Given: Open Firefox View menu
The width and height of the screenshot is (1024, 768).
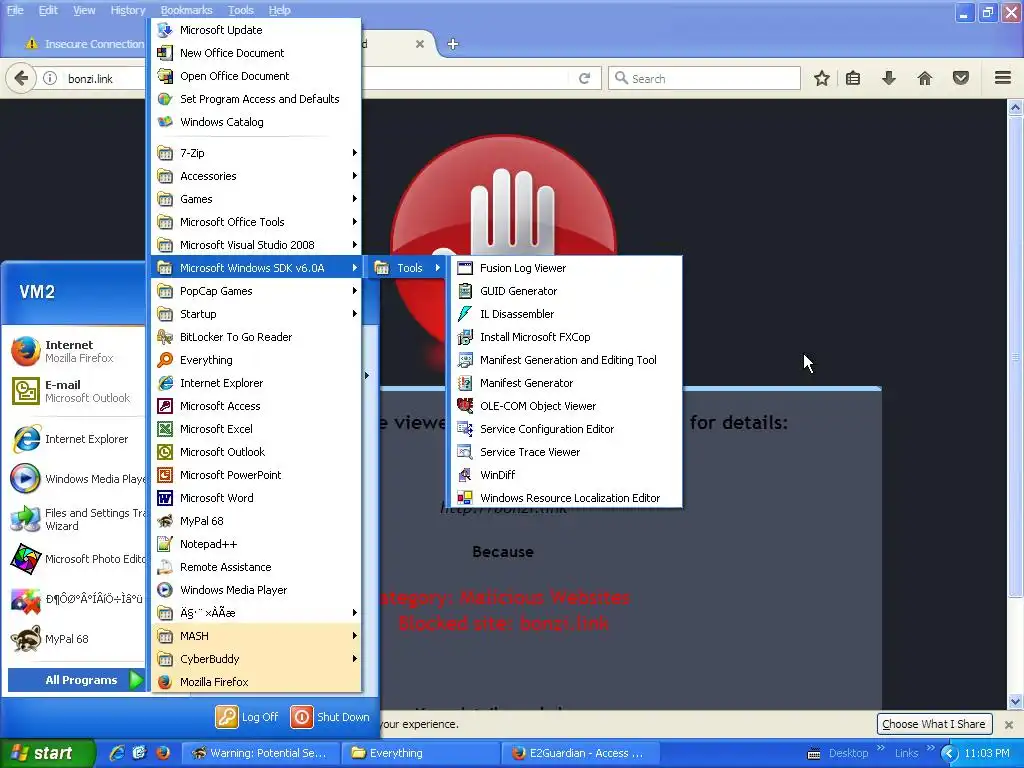Looking at the screenshot, I should click(84, 10).
